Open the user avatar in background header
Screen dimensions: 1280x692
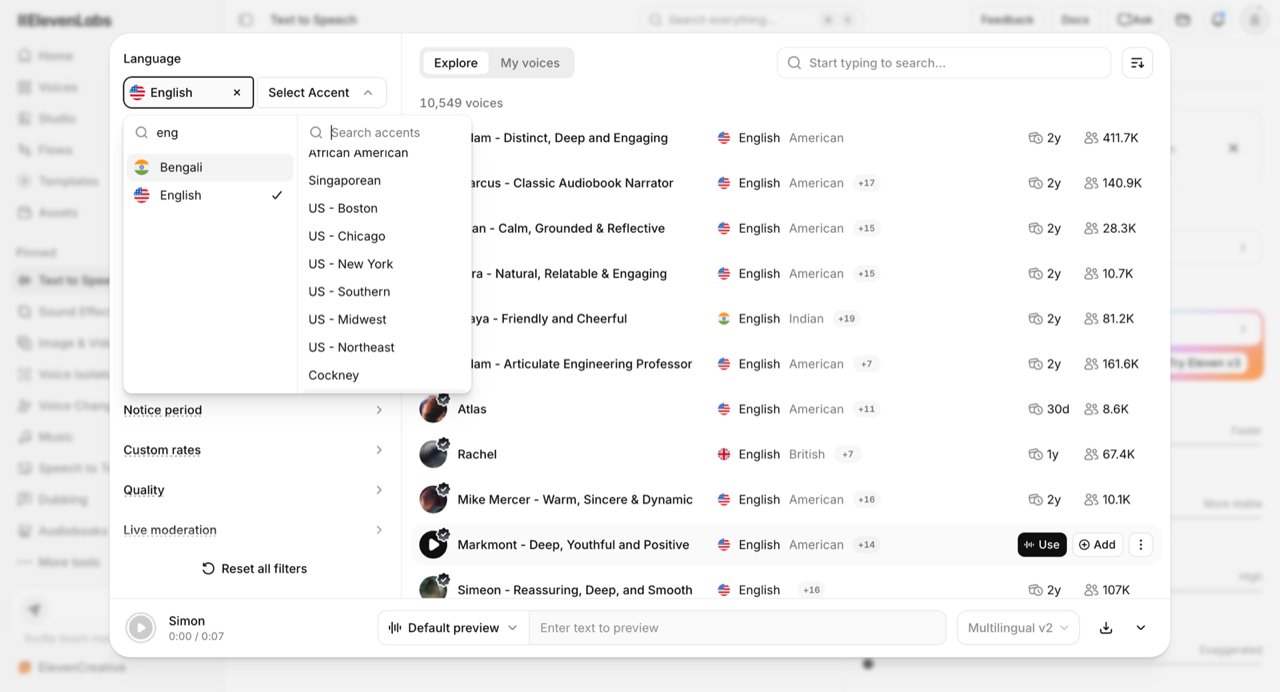1254,20
